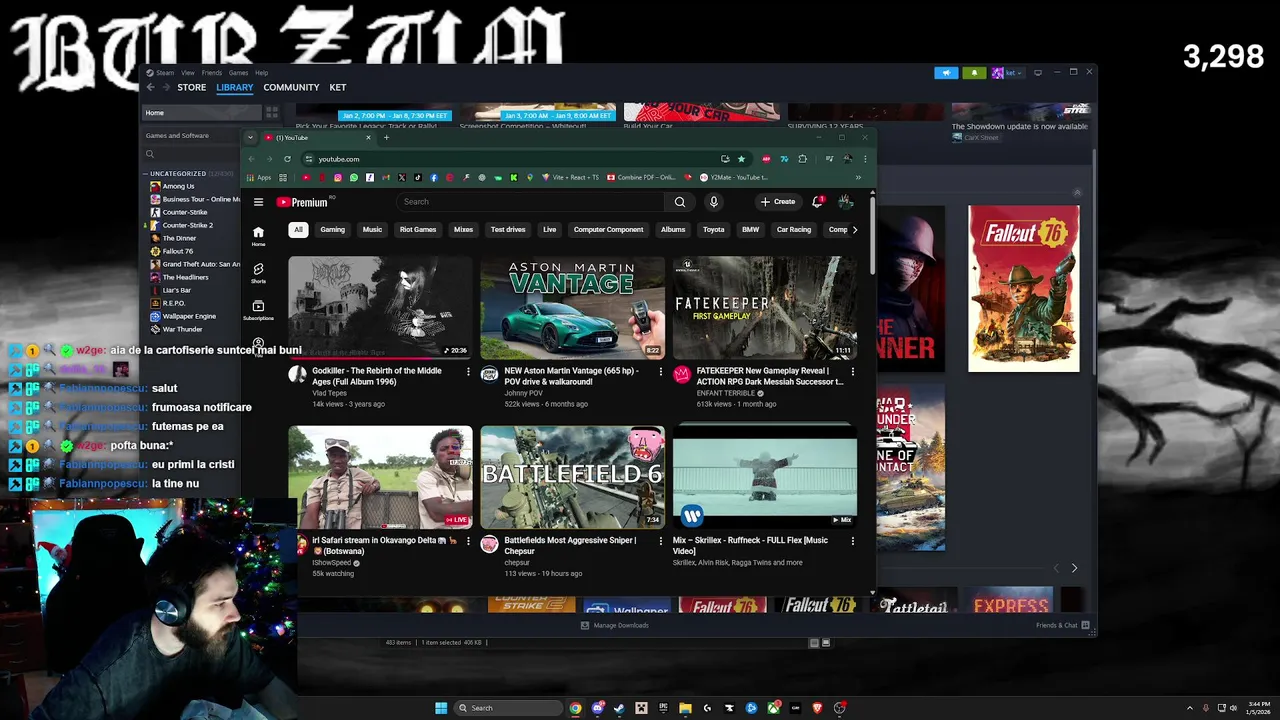Select the Riot Games filter chip
1280x720 pixels.
418,230
